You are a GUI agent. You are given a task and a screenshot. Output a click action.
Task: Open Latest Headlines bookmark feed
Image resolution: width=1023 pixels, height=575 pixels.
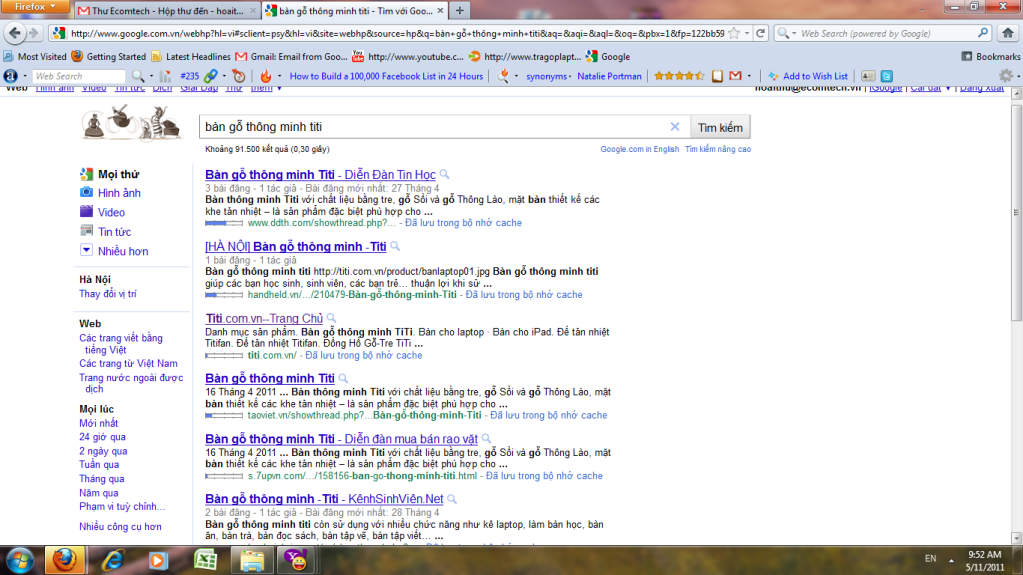click(191, 57)
